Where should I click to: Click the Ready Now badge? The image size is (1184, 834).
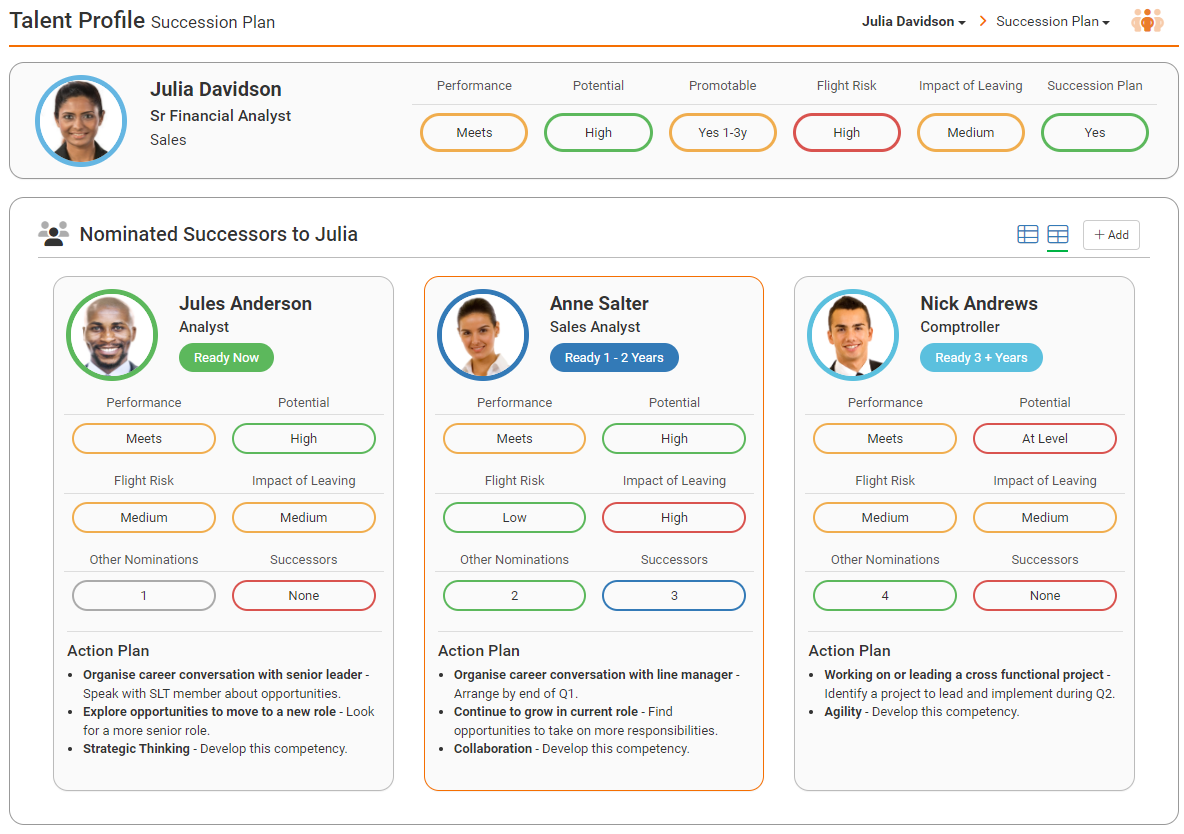[x=227, y=357]
